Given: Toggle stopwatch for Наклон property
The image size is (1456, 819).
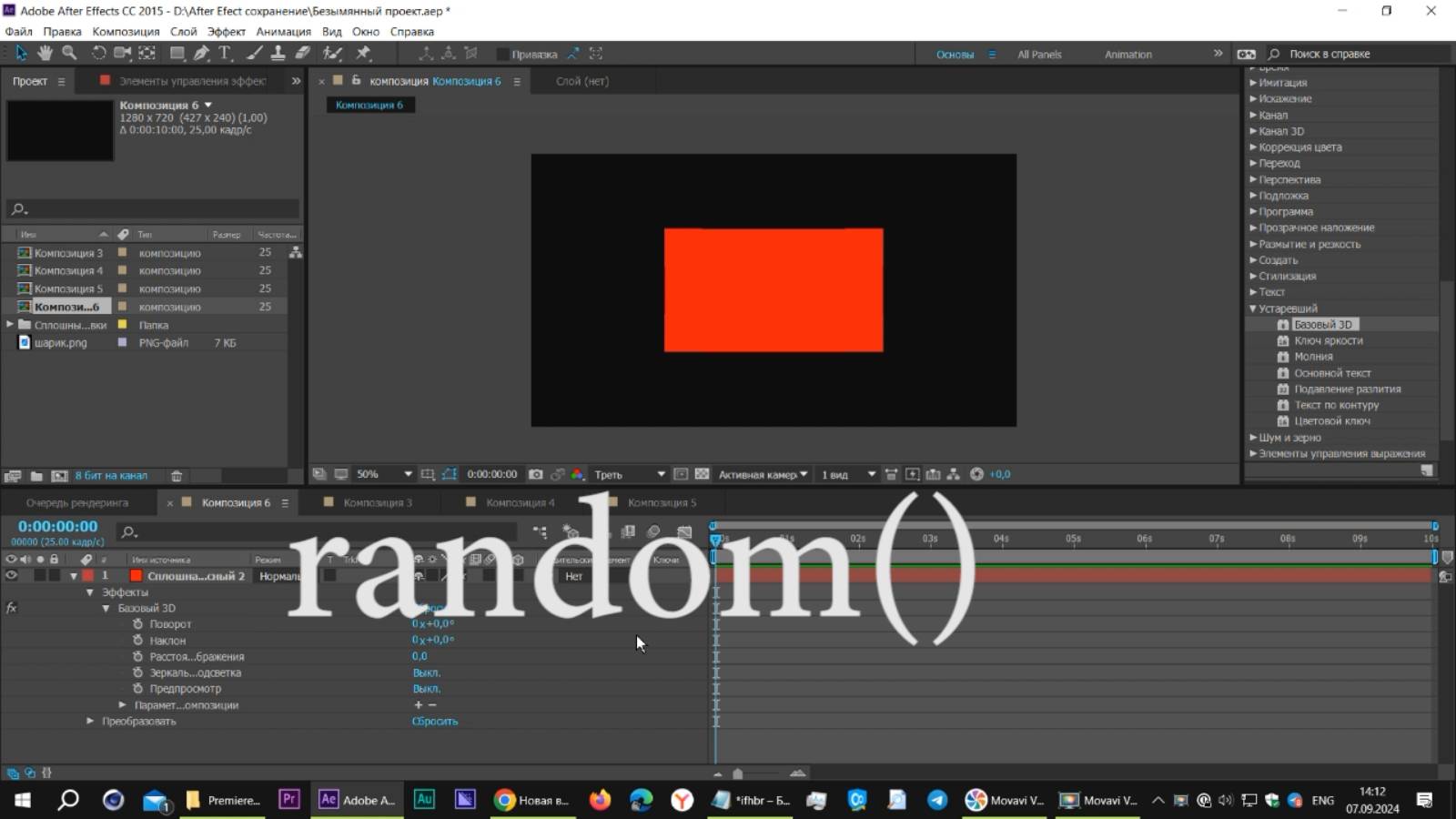Looking at the screenshot, I should (x=137, y=641).
